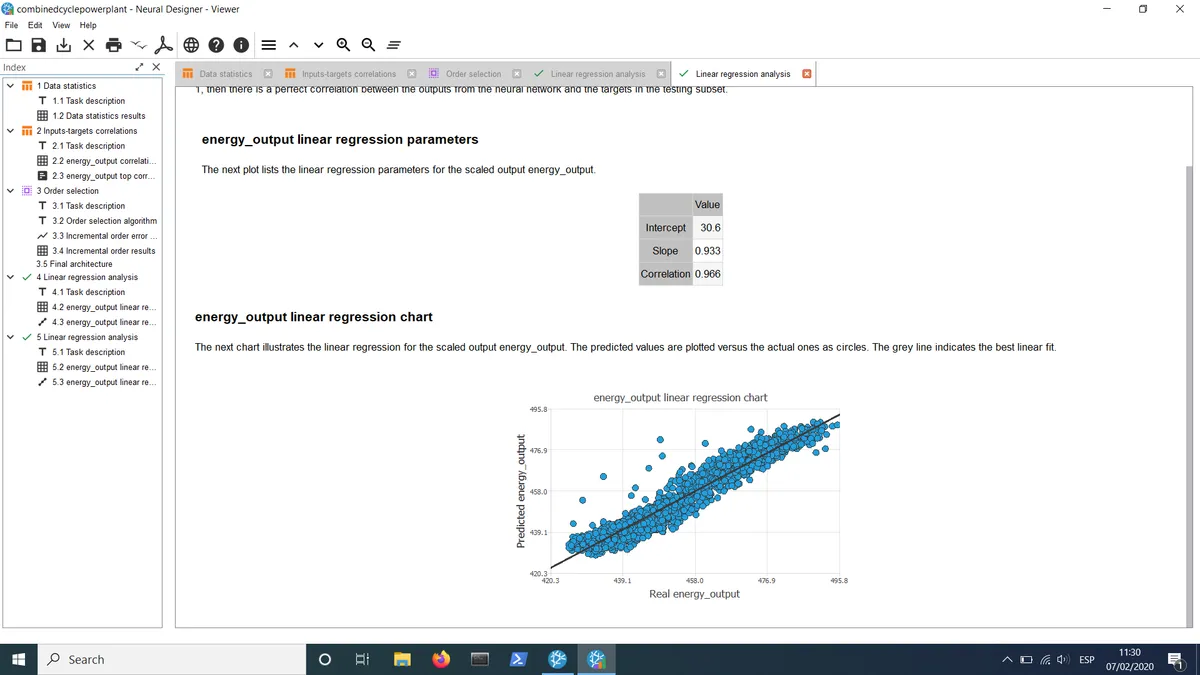Screen dimensions: 1200x675
Task: Close the Data statistics tab
Action: tap(268, 74)
